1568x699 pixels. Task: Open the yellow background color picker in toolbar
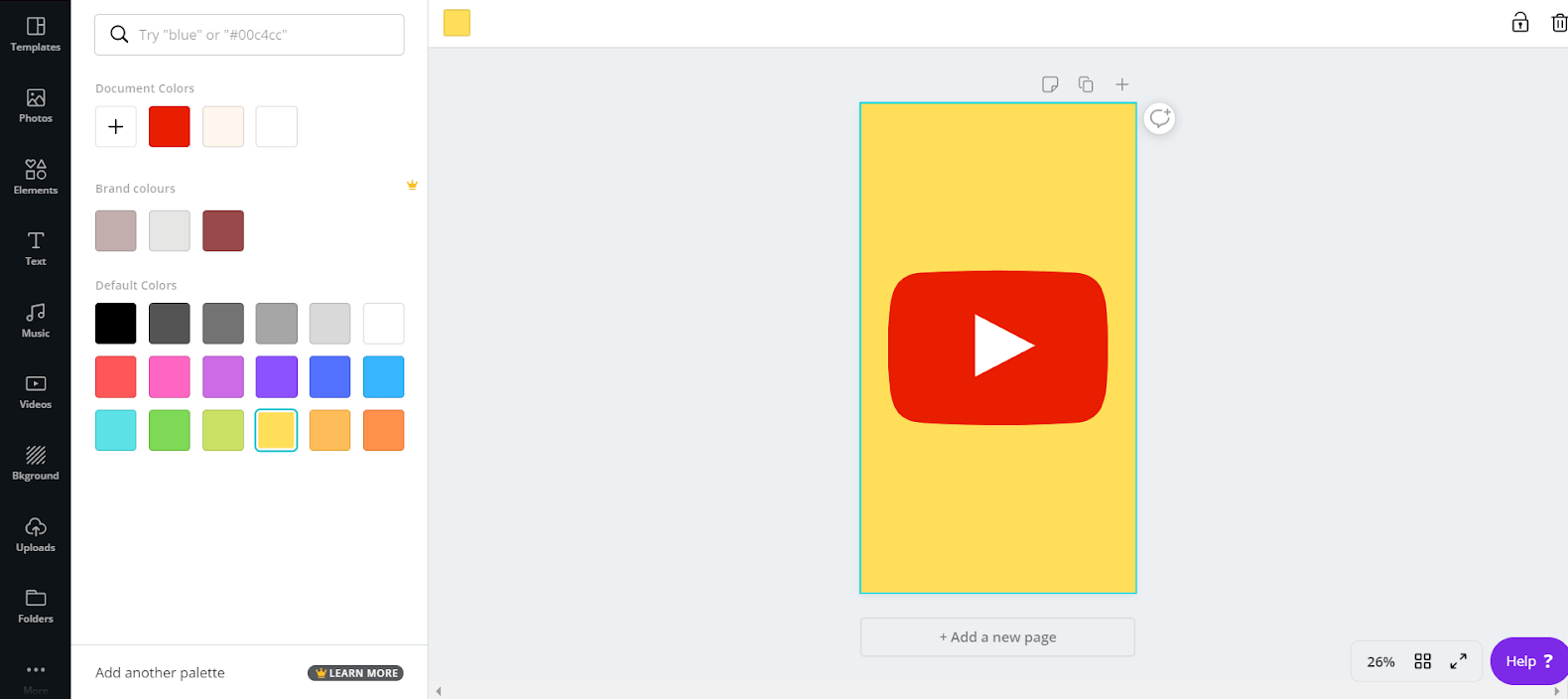point(457,23)
